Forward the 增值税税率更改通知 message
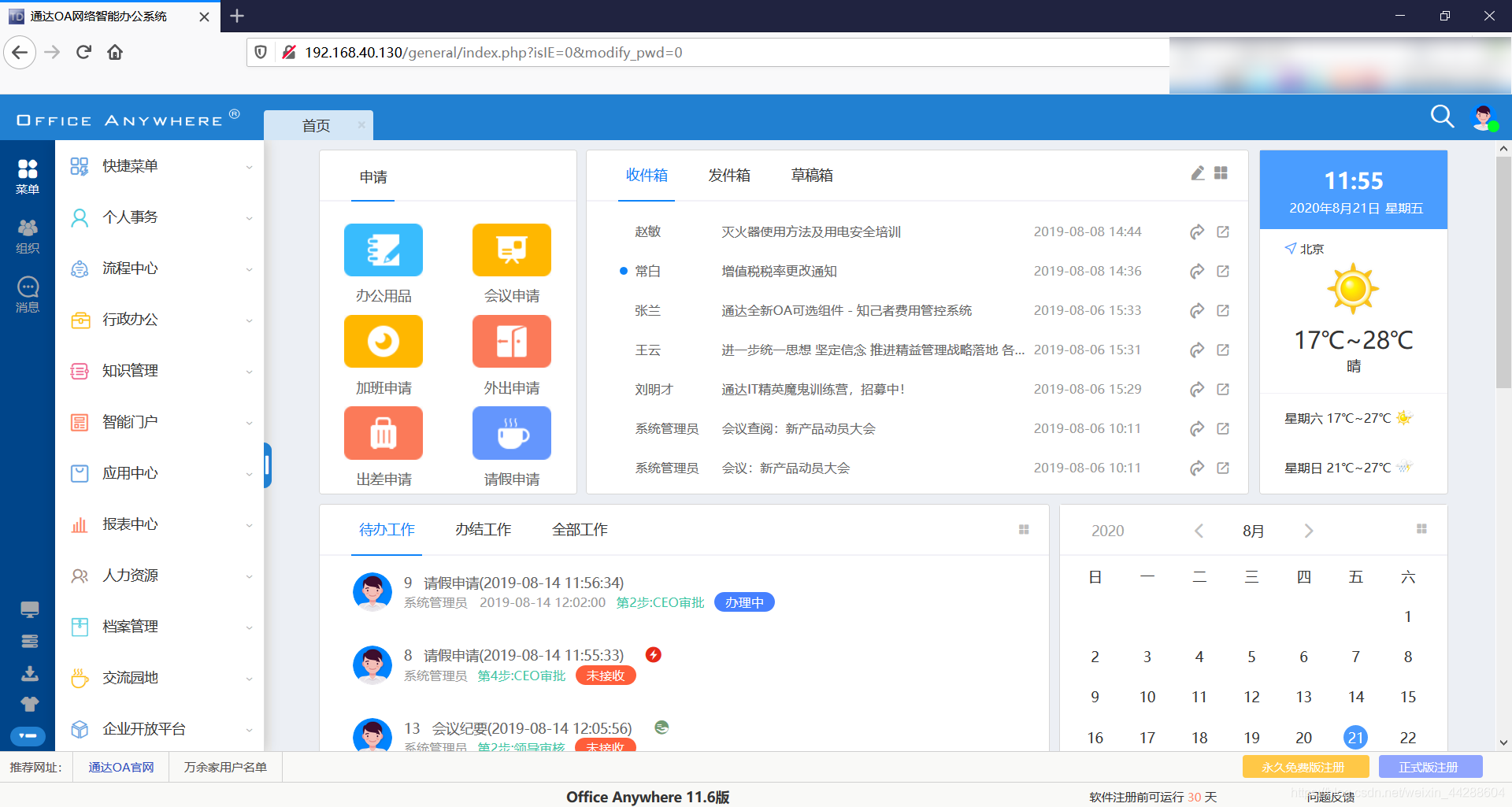This screenshot has width=1512, height=807. pos(1196,271)
